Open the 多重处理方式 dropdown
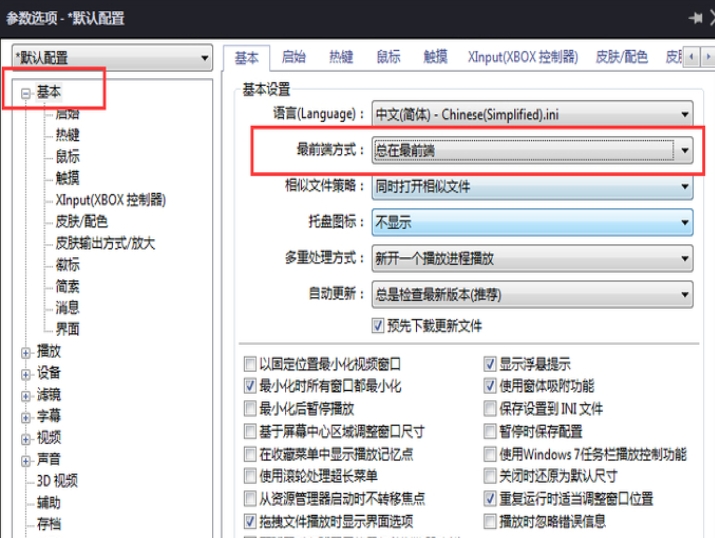This screenshot has height=538, width=715. click(x=532, y=259)
